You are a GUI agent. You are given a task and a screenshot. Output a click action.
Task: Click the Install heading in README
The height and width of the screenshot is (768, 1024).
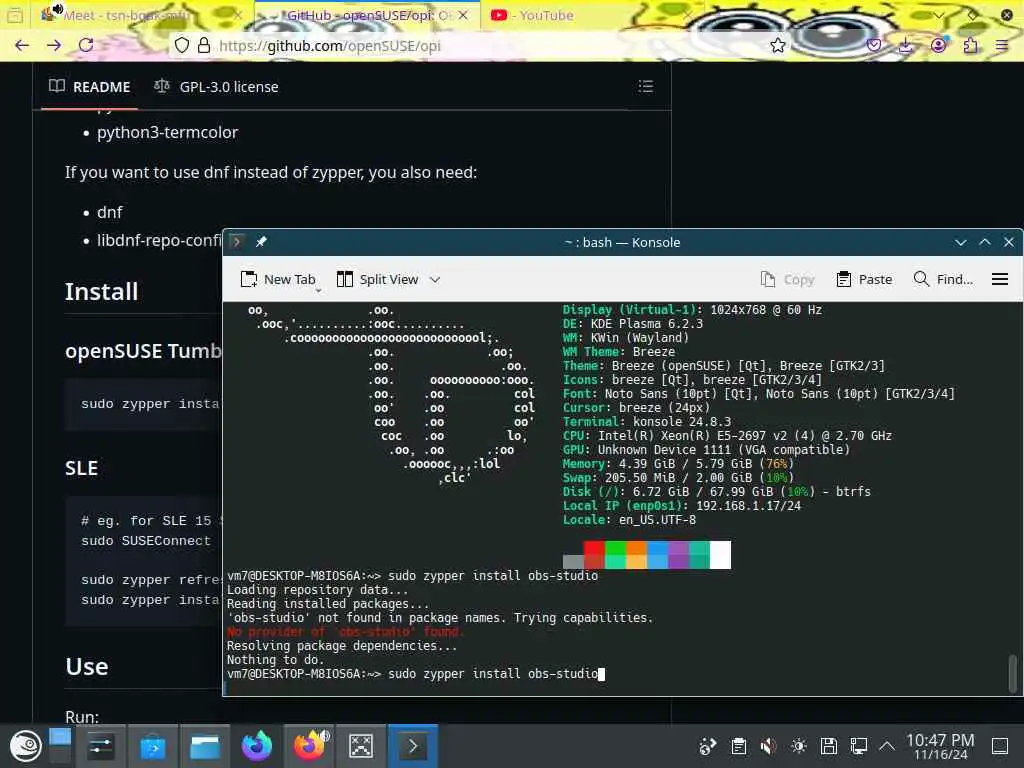point(101,291)
